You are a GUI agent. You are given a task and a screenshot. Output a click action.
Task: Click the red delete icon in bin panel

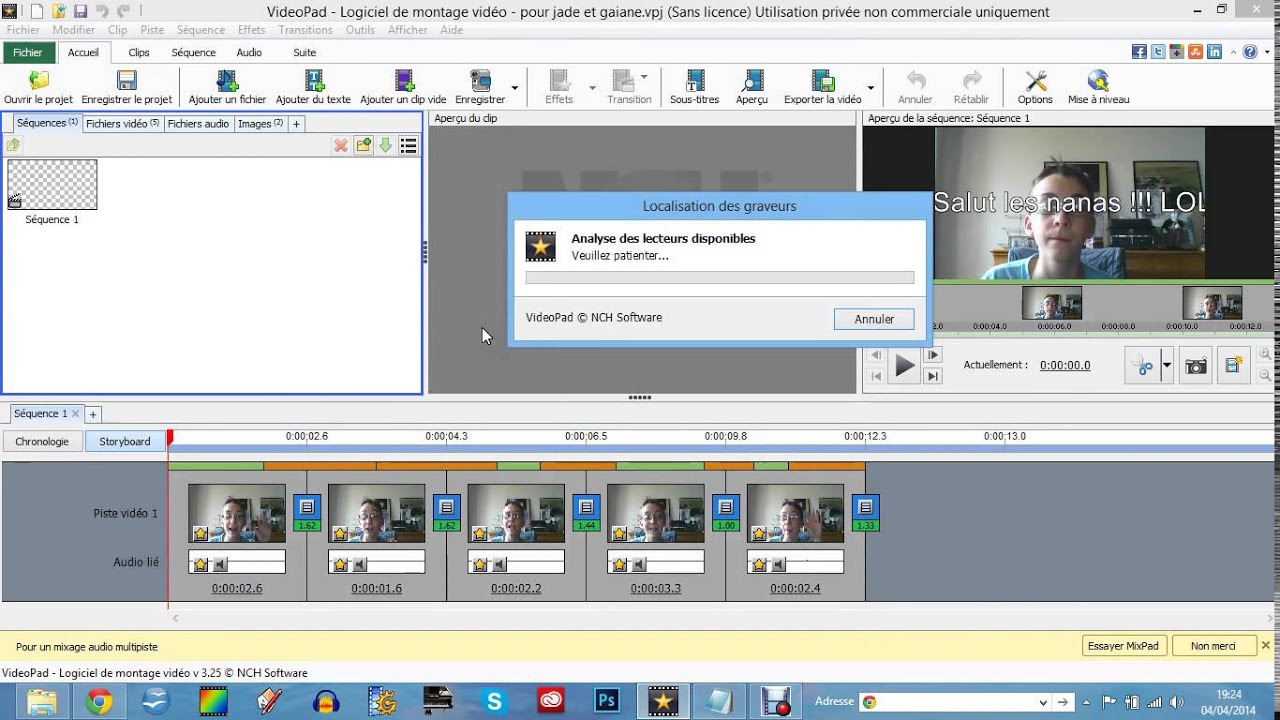point(341,146)
